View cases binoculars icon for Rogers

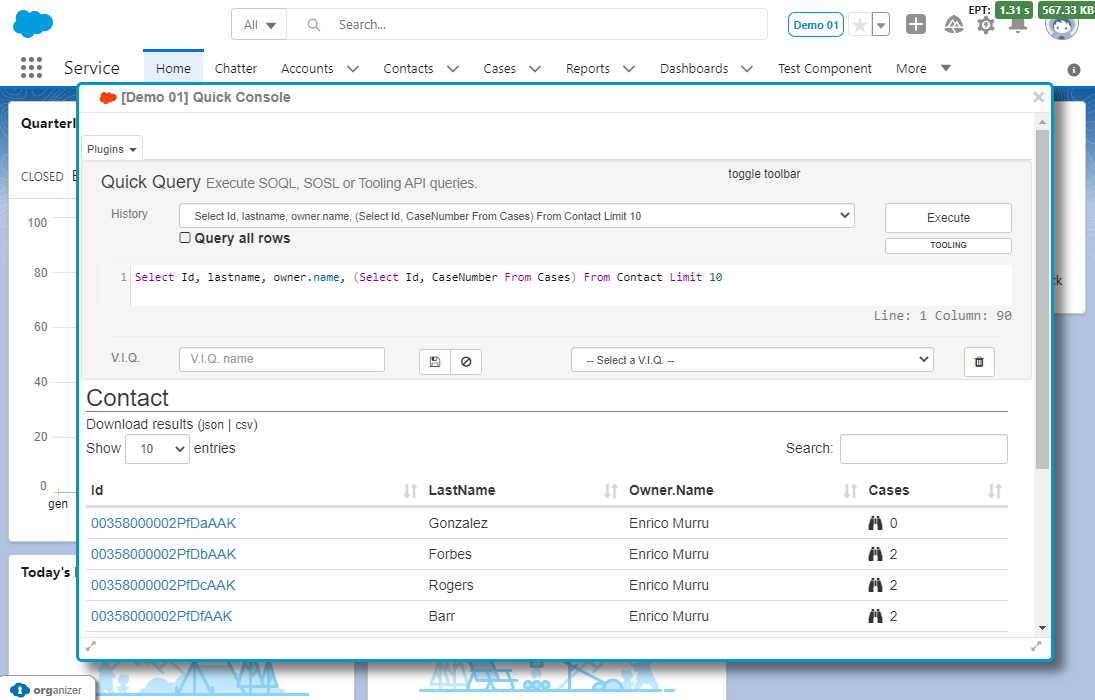pyautogui.click(x=875, y=585)
